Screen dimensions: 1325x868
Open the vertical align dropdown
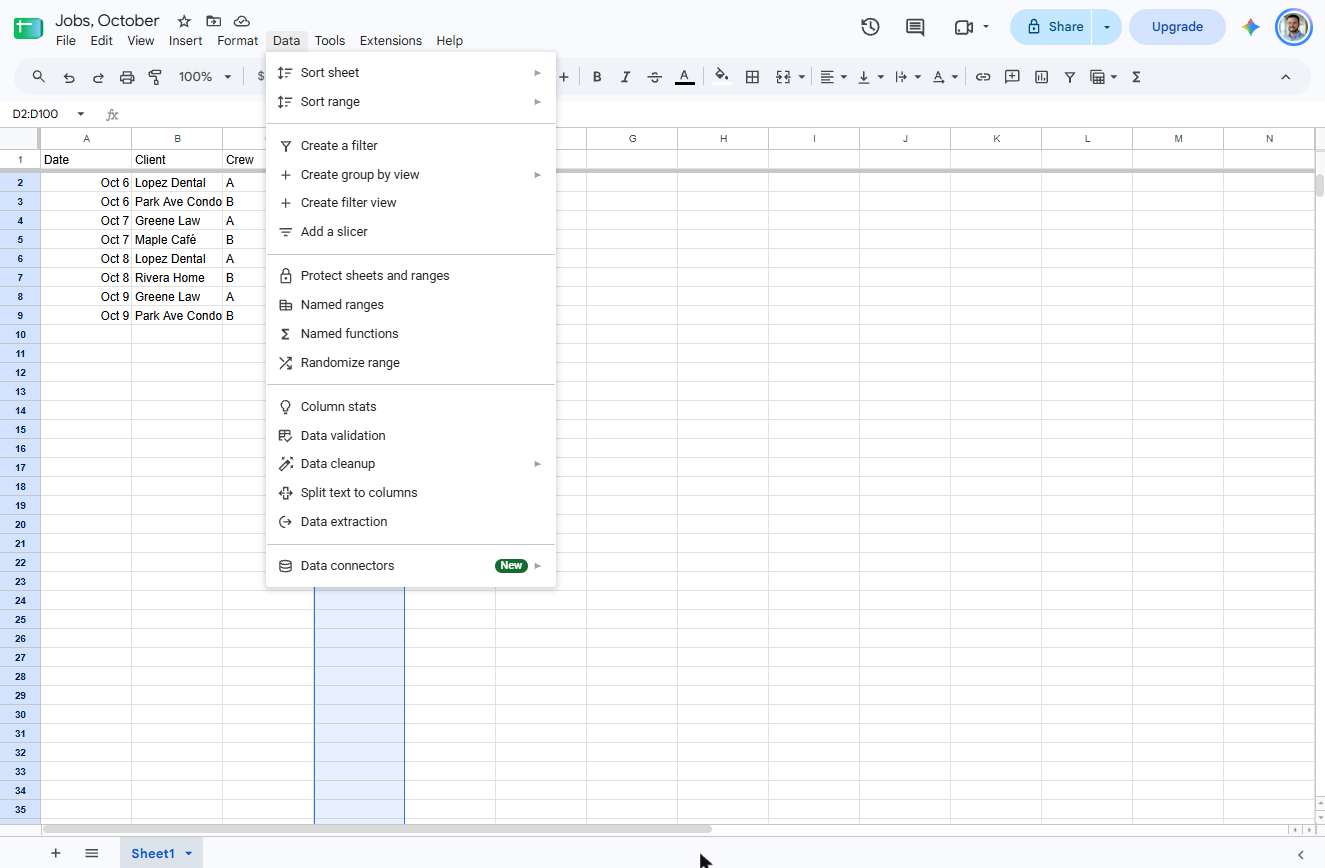[871, 77]
